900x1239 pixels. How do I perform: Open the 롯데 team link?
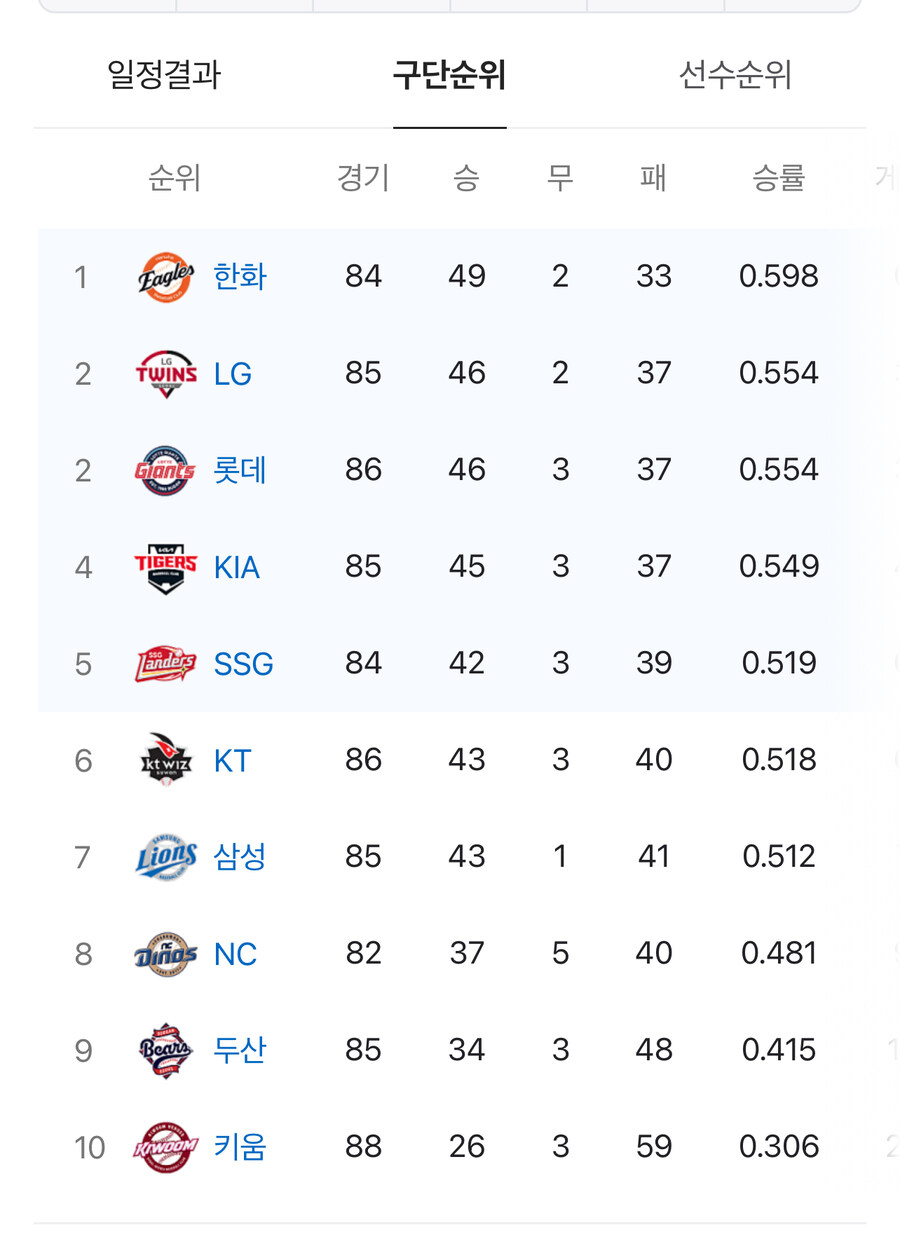tap(240, 470)
